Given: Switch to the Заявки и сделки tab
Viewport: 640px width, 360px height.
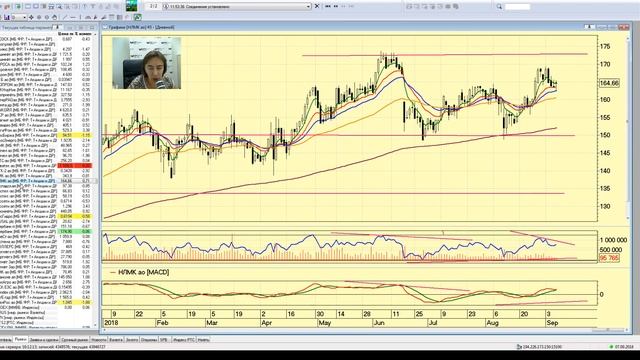Looking at the screenshot, I should tap(44, 340).
